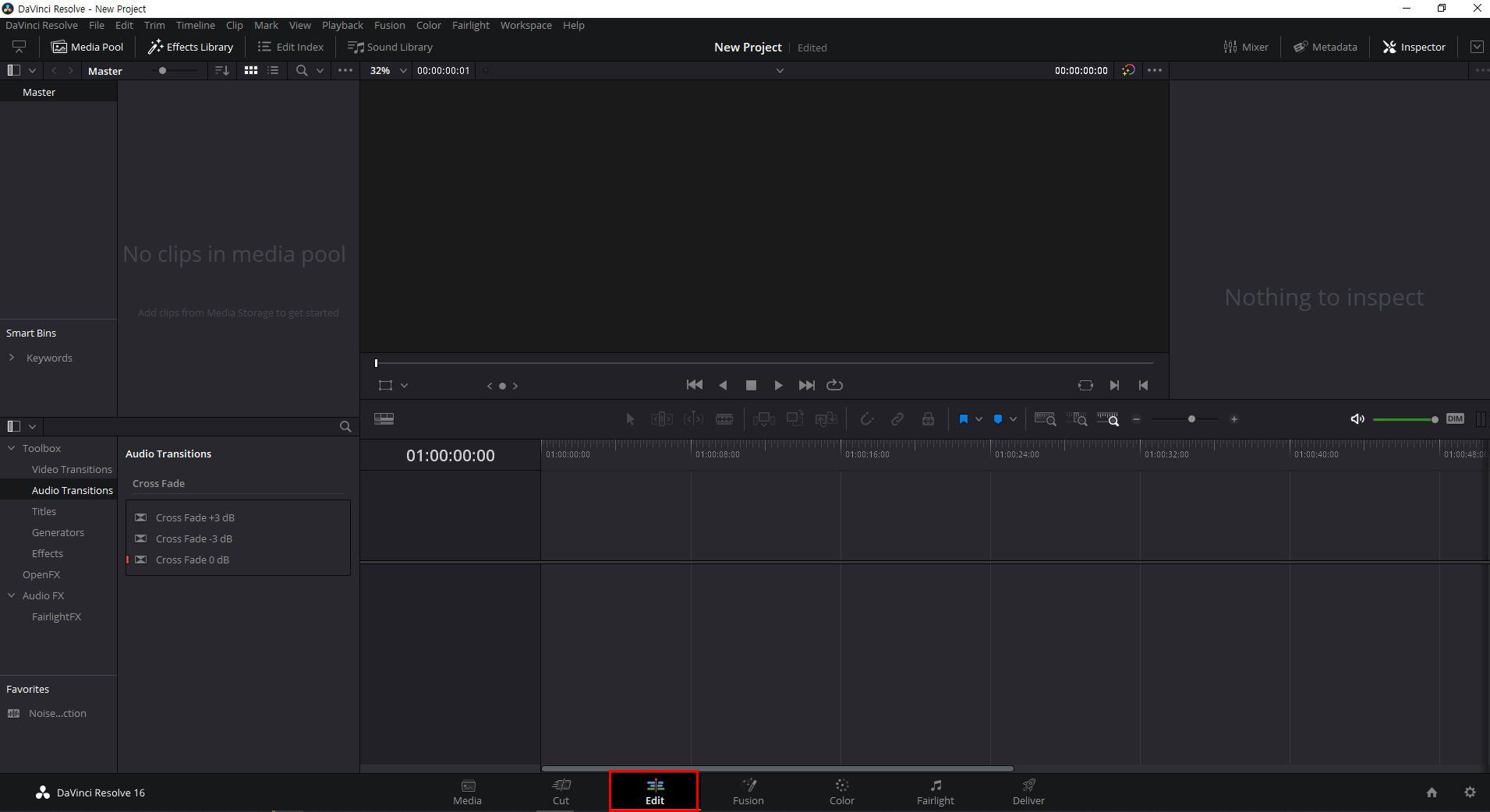Open the media pool sort options
This screenshot has width=1490, height=812.
222,70
